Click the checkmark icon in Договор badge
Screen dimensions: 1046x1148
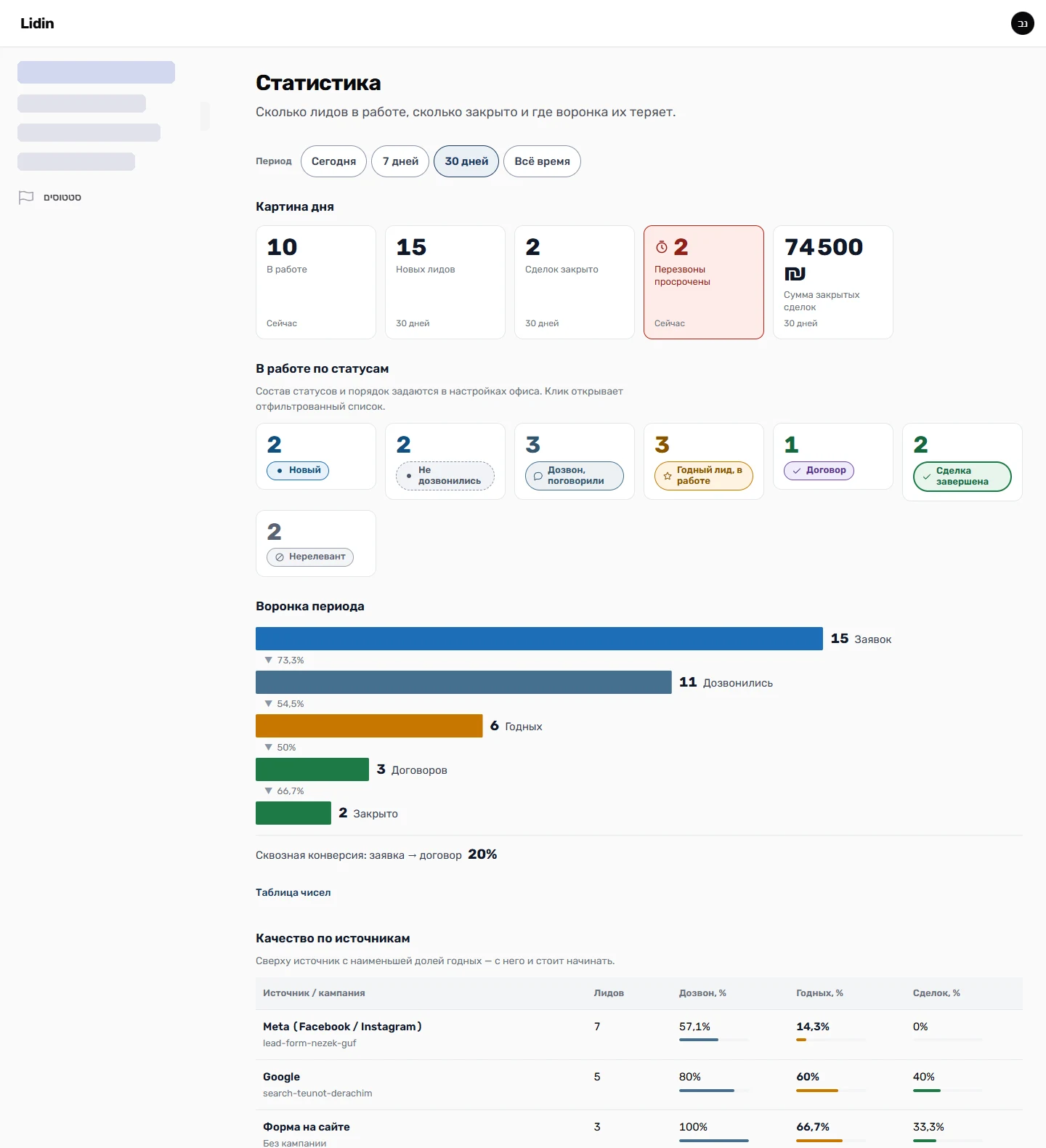[797, 471]
